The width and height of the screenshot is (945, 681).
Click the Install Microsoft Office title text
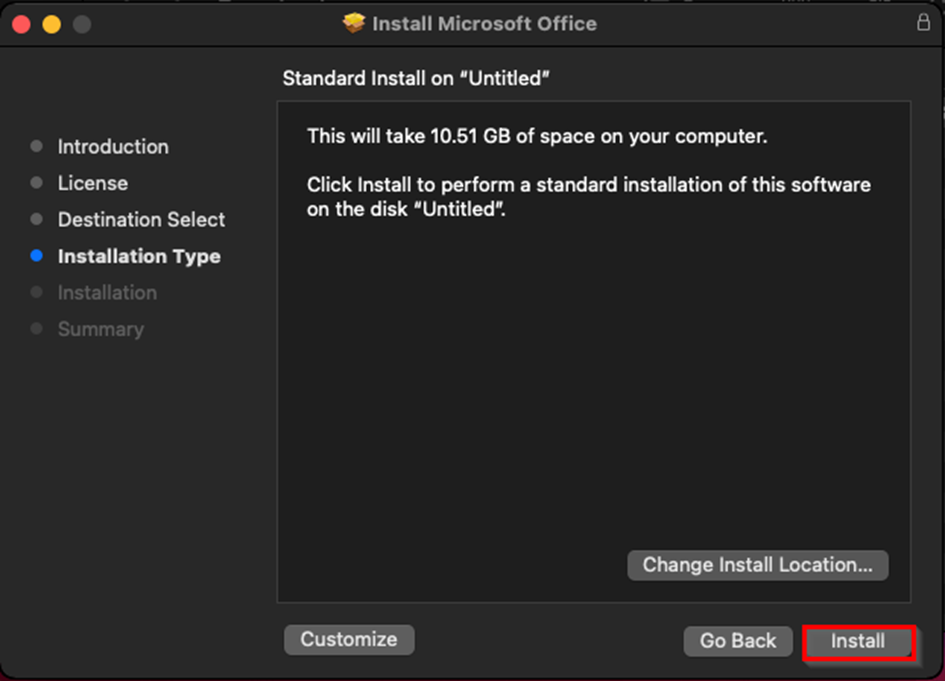point(485,24)
